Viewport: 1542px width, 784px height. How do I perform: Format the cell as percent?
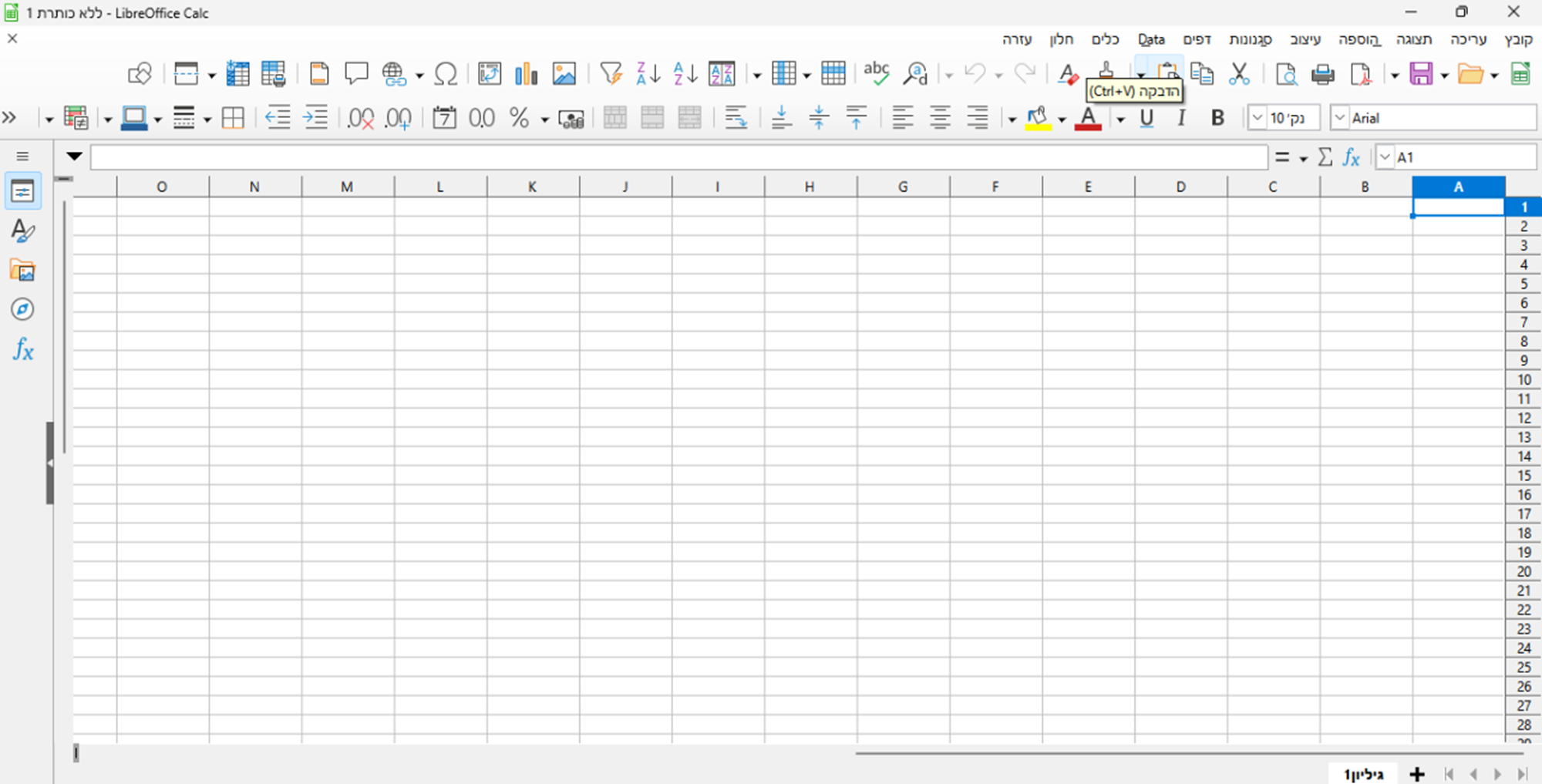pos(520,119)
